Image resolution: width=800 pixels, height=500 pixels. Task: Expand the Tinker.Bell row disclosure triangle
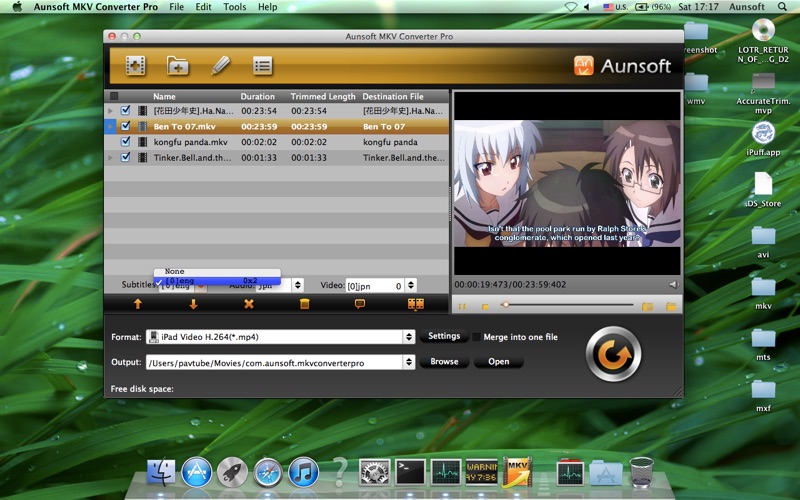pos(110,158)
